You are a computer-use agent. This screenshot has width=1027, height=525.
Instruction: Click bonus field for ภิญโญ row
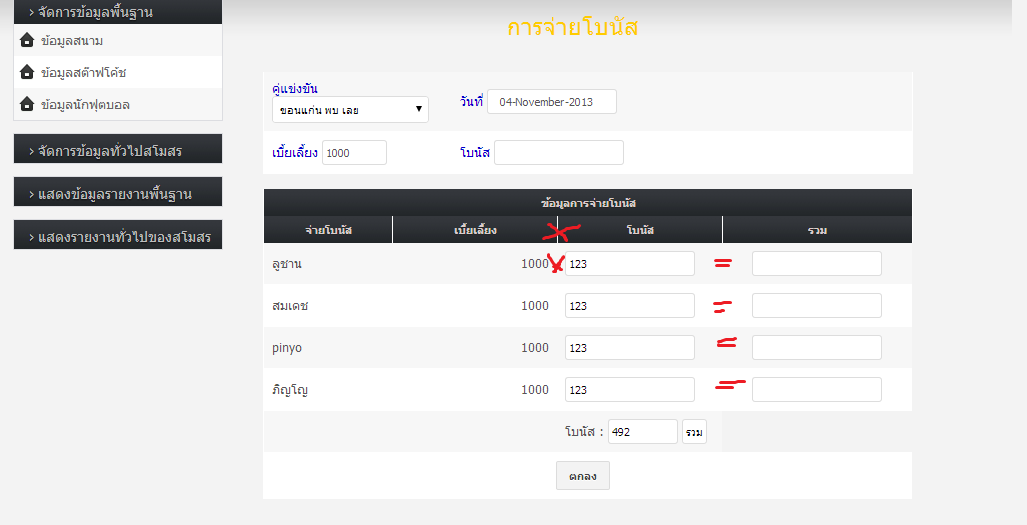tap(629, 389)
